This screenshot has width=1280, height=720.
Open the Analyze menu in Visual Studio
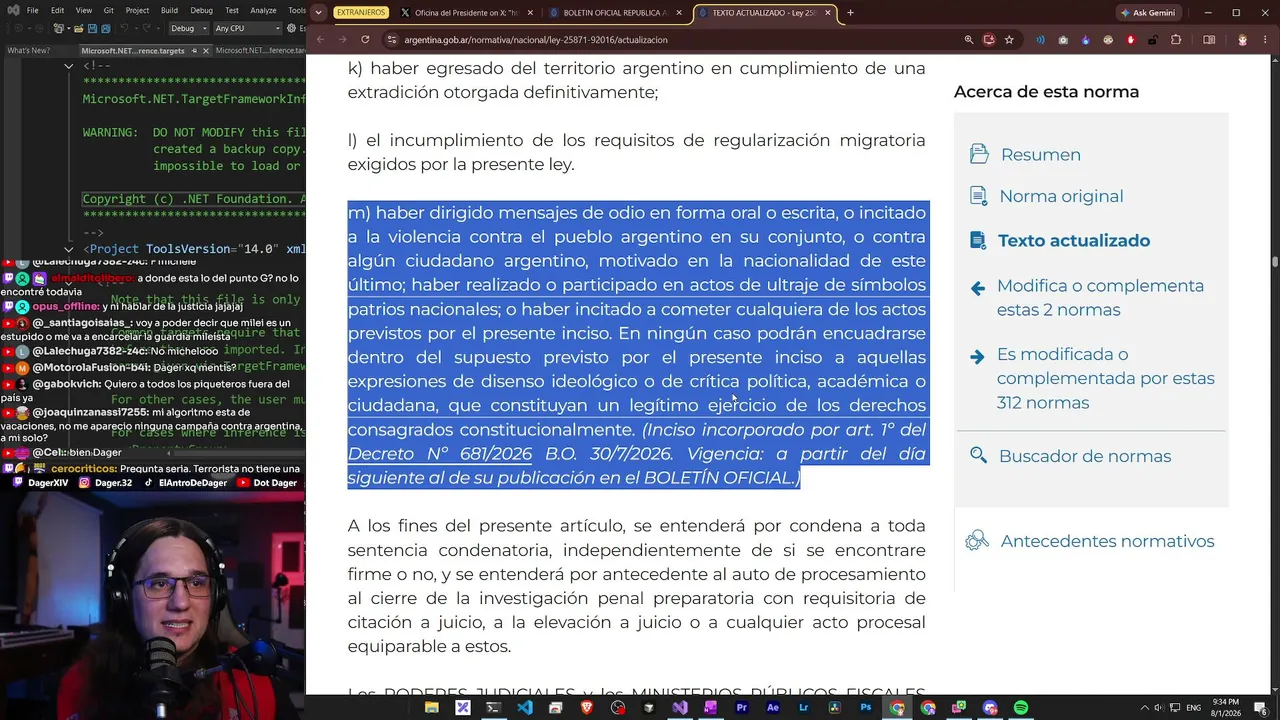(x=263, y=10)
